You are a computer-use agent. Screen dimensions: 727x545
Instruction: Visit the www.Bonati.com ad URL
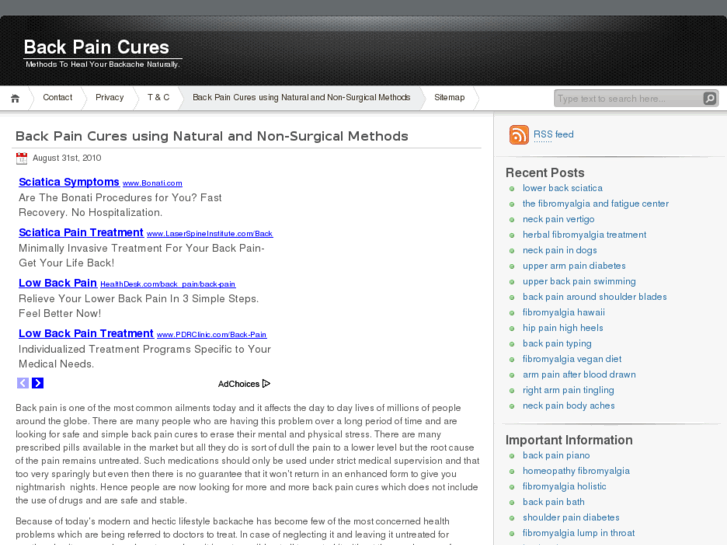tap(153, 183)
